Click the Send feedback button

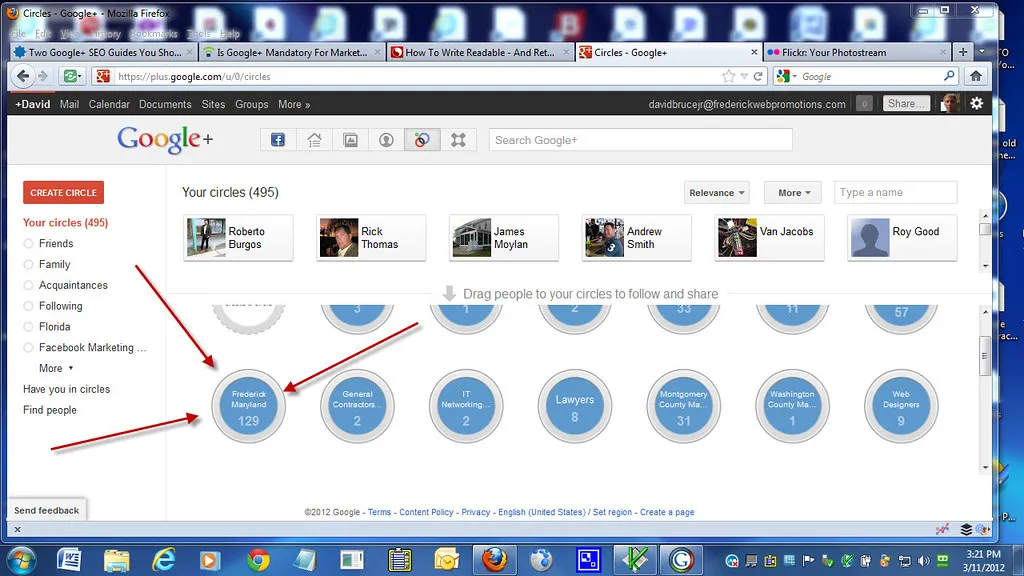(46, 510)
